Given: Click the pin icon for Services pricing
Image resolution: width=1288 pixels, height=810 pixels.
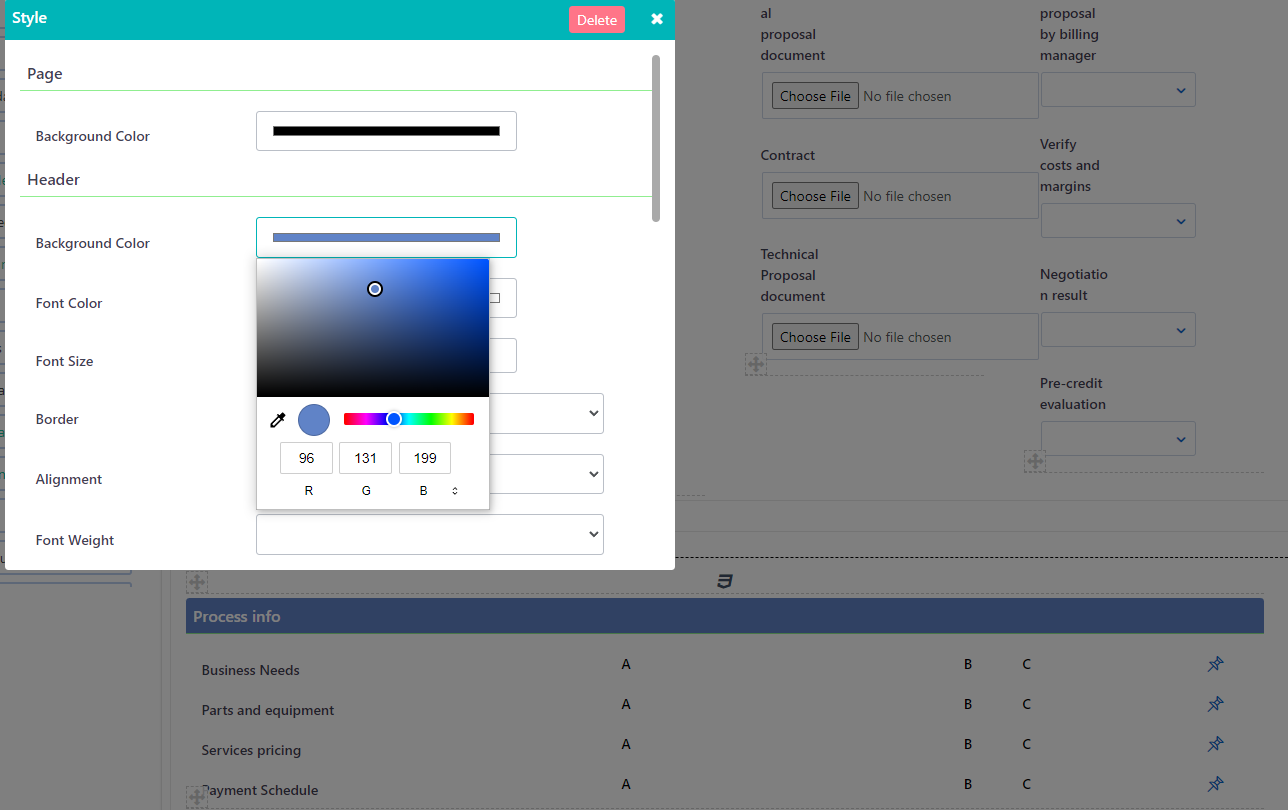Looking at the screenshot, I should coord(1215,744).
